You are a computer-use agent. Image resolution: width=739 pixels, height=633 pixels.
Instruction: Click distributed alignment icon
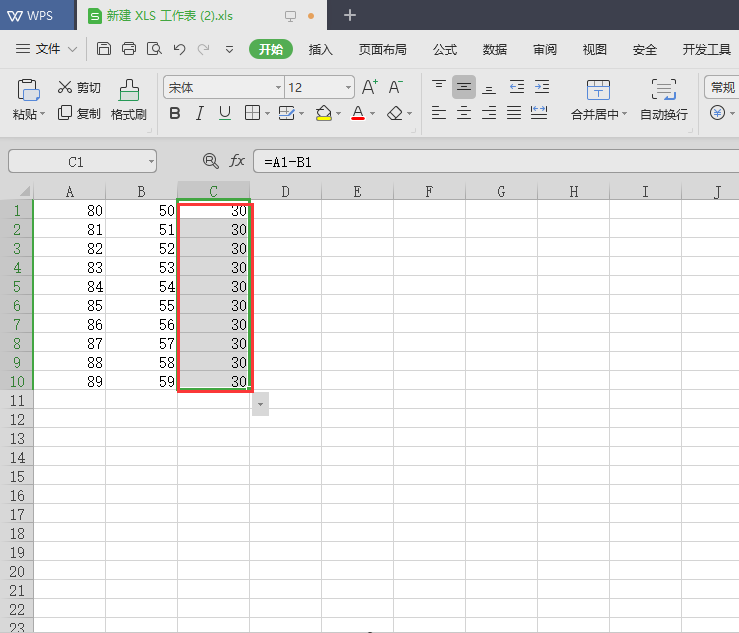[539, 113]
